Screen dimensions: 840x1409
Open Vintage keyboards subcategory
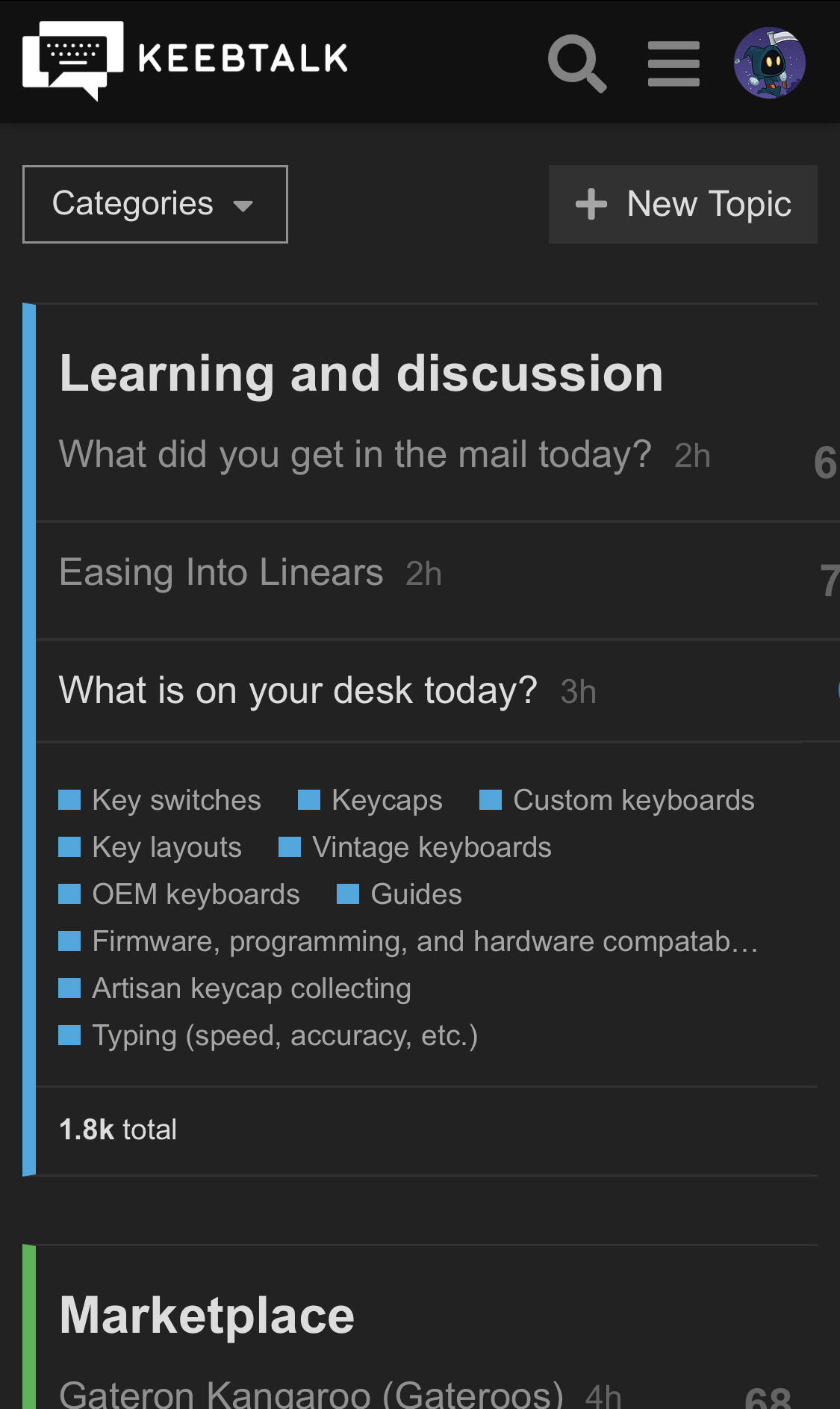click(x=432, y=847)
